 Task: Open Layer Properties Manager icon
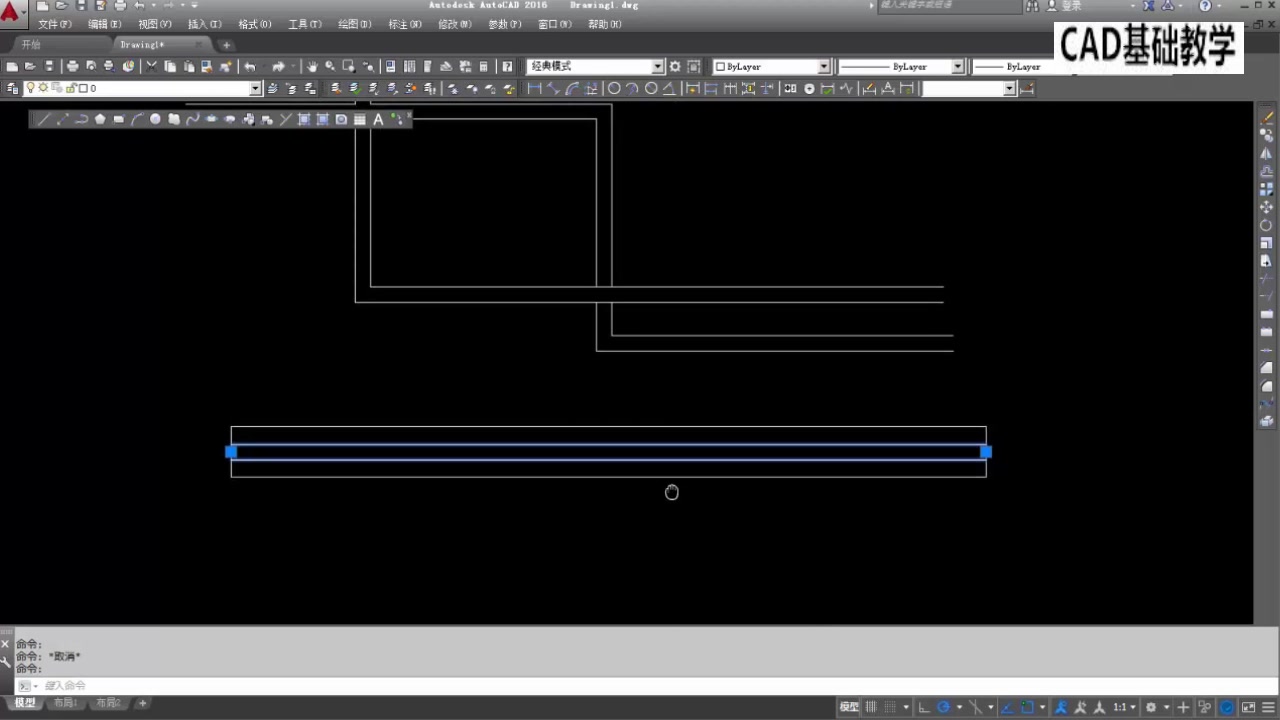(12, 88)
